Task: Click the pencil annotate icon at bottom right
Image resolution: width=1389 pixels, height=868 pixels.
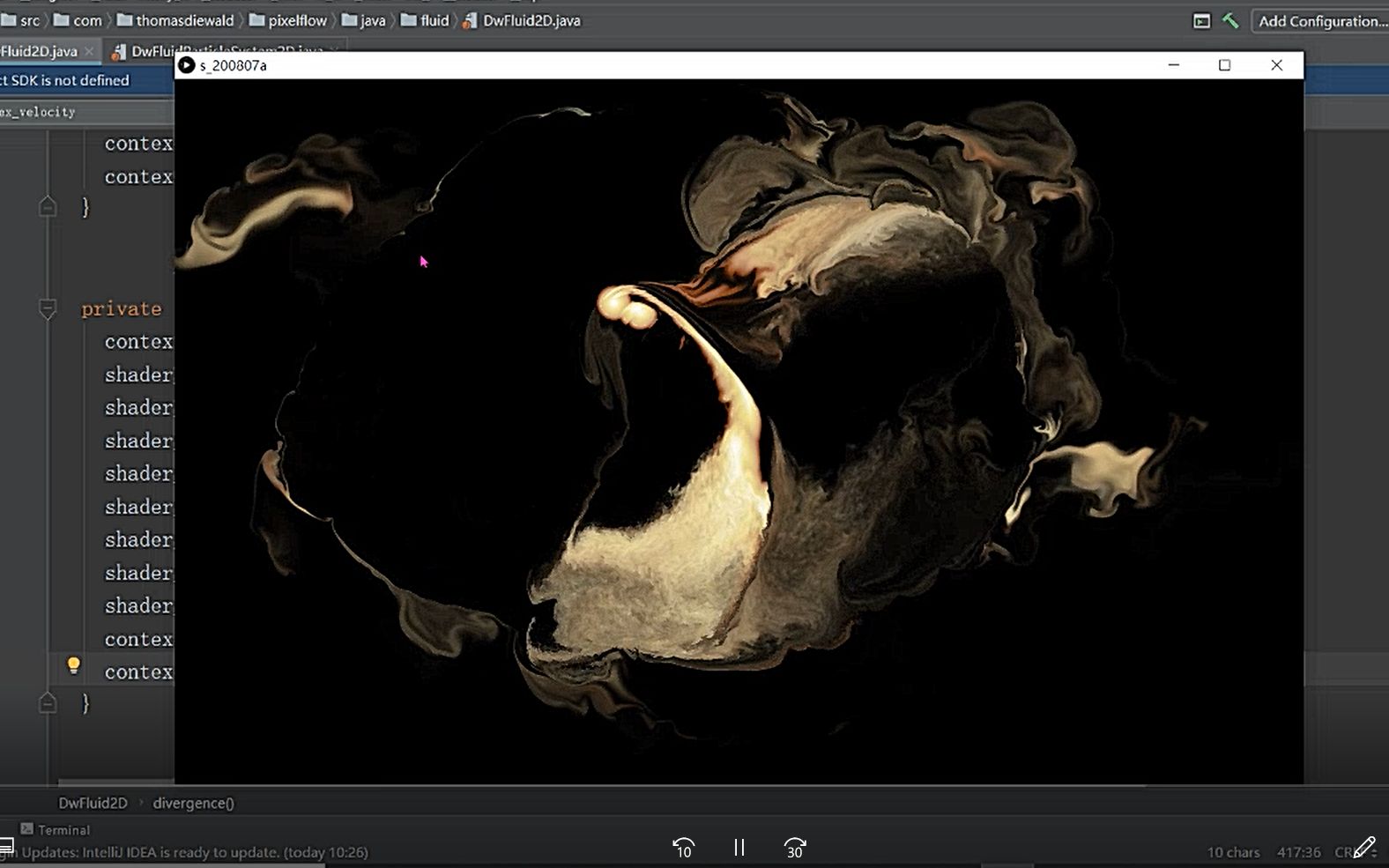Action: [1363, 848]
